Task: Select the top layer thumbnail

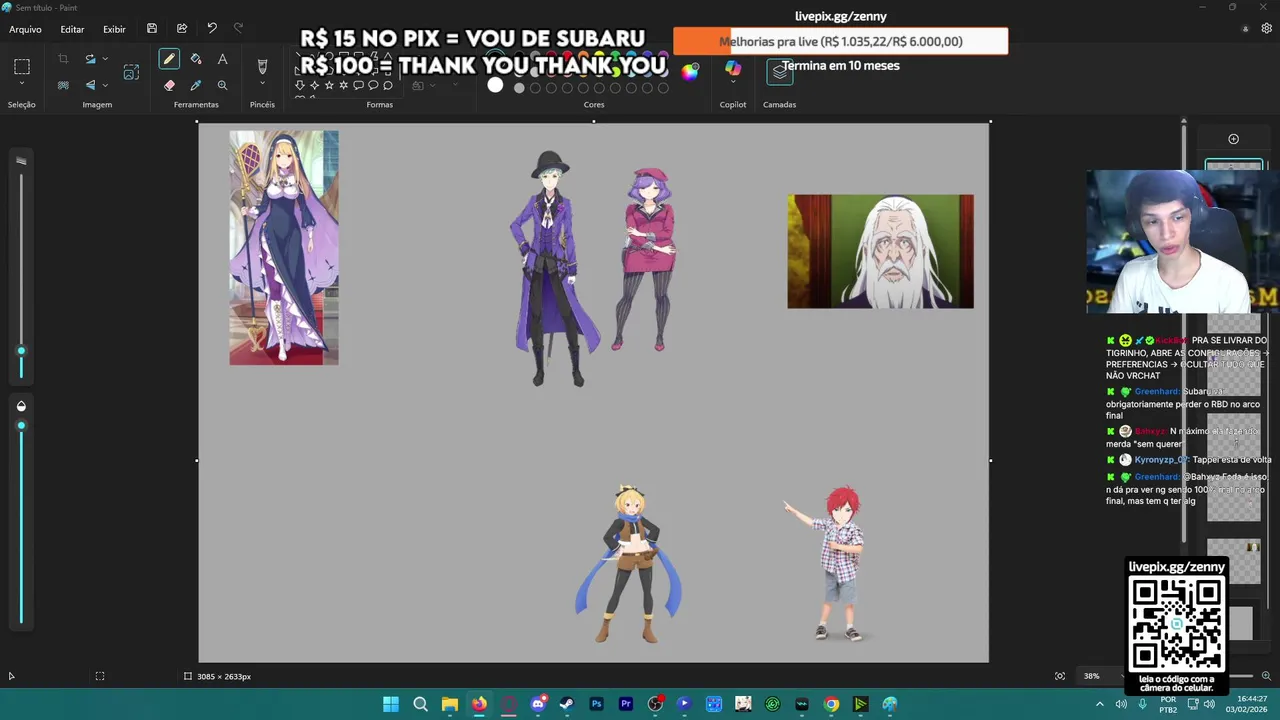Action: click(x=1234, y=166)
